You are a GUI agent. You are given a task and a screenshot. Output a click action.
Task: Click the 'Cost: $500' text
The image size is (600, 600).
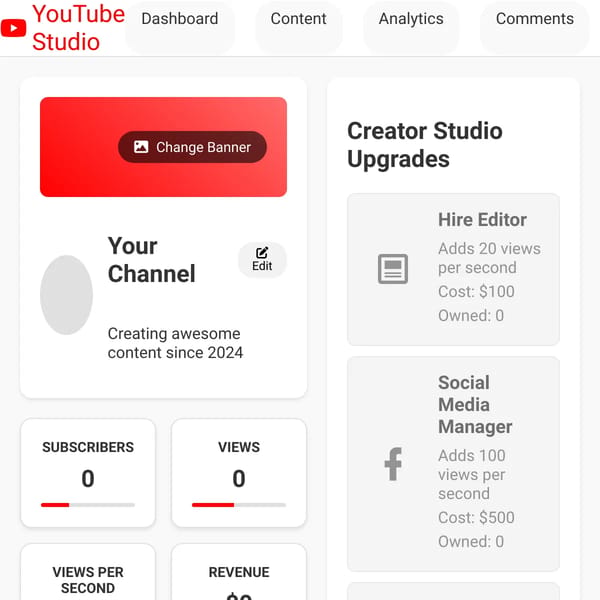(x=476, y=517)
